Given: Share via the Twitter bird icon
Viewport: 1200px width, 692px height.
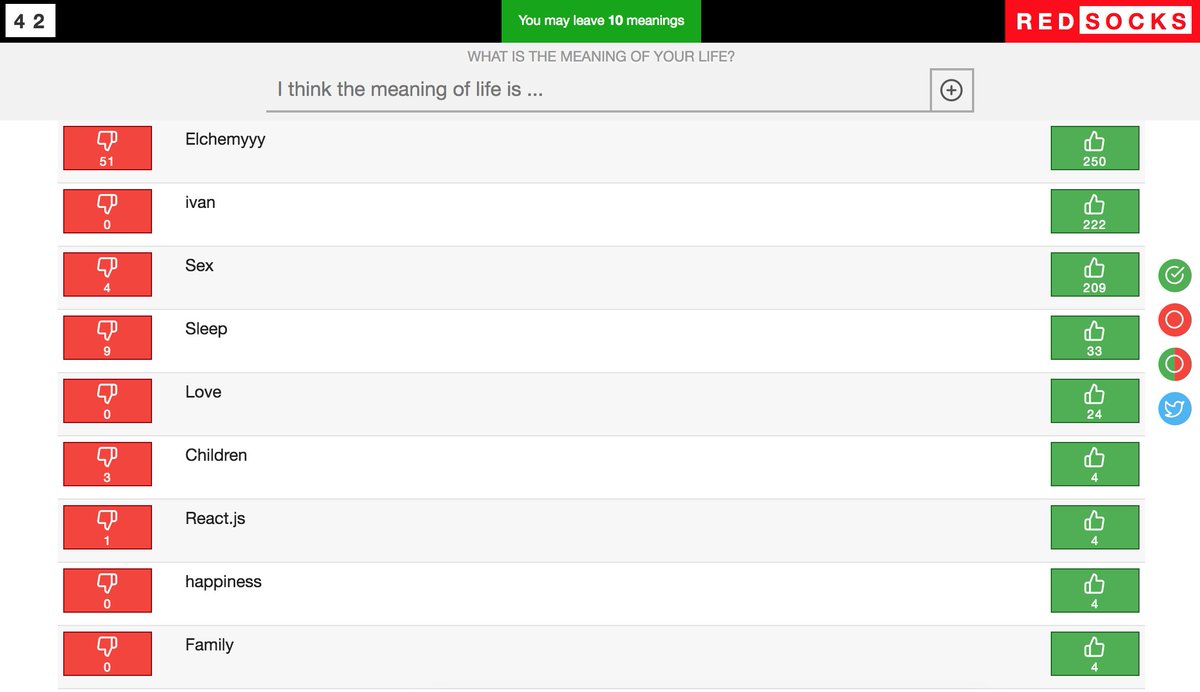Looking at the screenshot, I should point(1175,408).
